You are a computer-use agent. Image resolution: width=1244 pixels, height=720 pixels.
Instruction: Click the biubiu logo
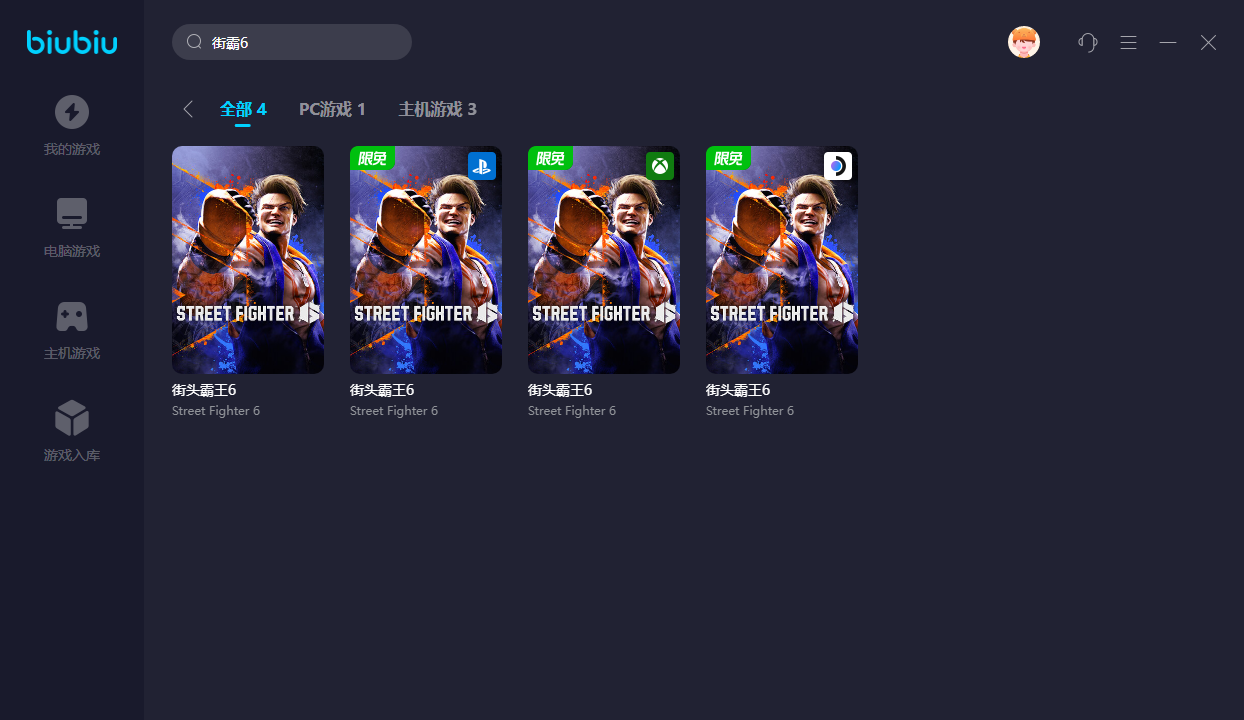tap(72, 42)
